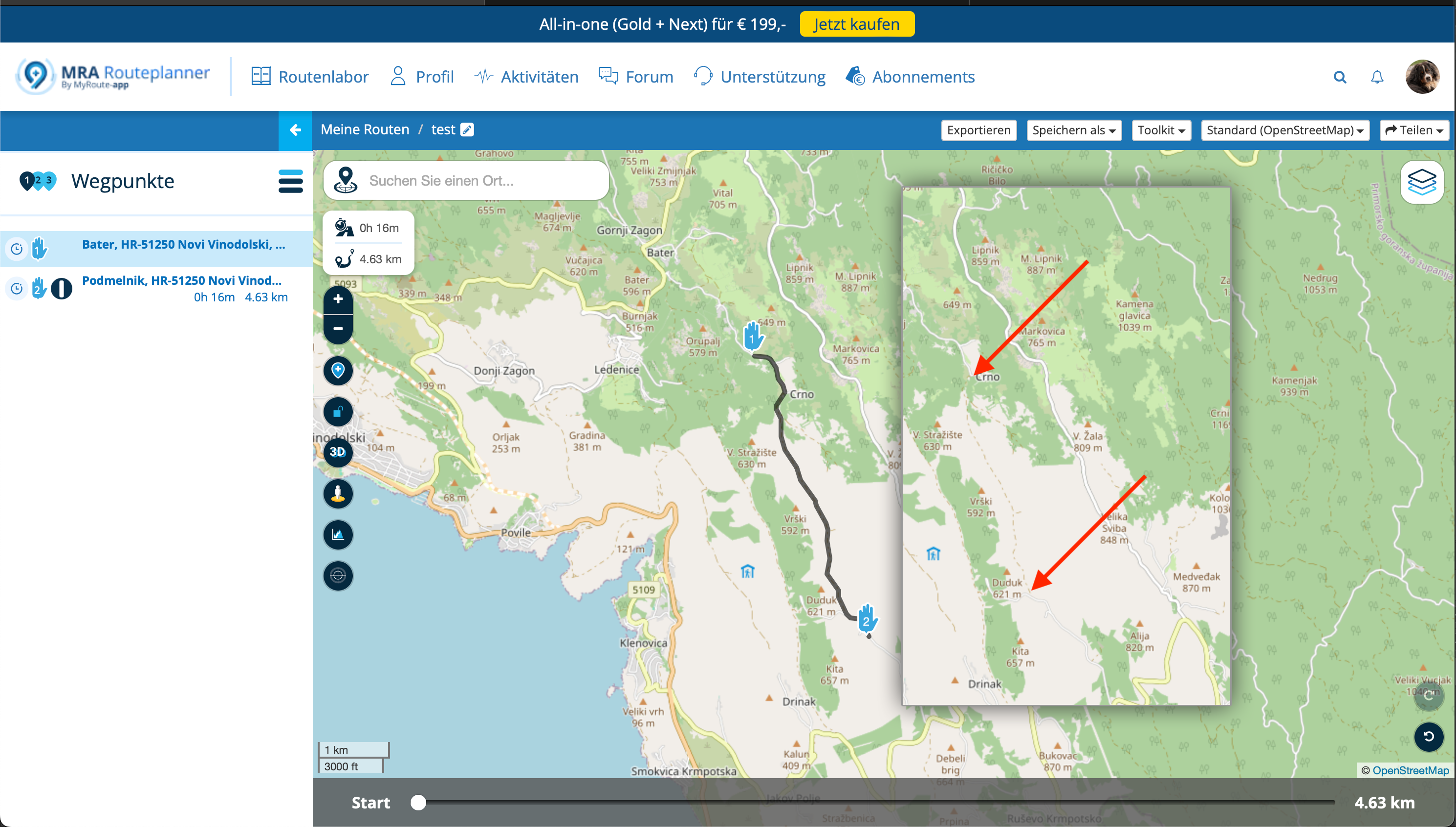Open the Wegpunkte hamburger menu
Viewport: 1456px width, 827px height.
(x=290, y=181)
